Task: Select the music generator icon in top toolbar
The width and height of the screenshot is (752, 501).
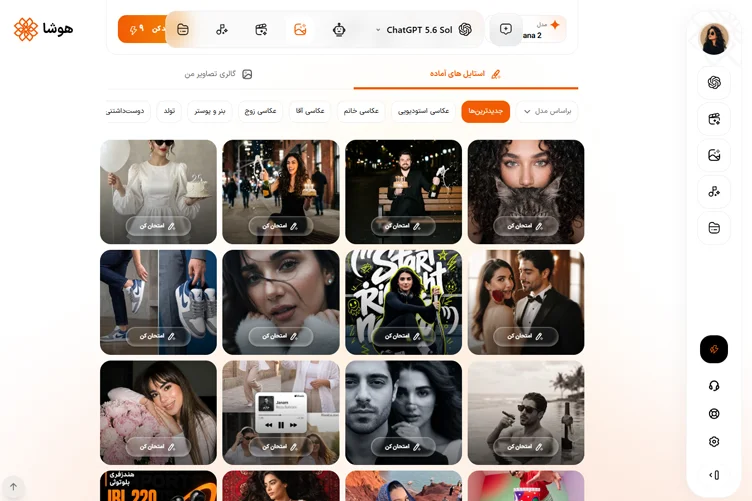Action: pos(222,30)
